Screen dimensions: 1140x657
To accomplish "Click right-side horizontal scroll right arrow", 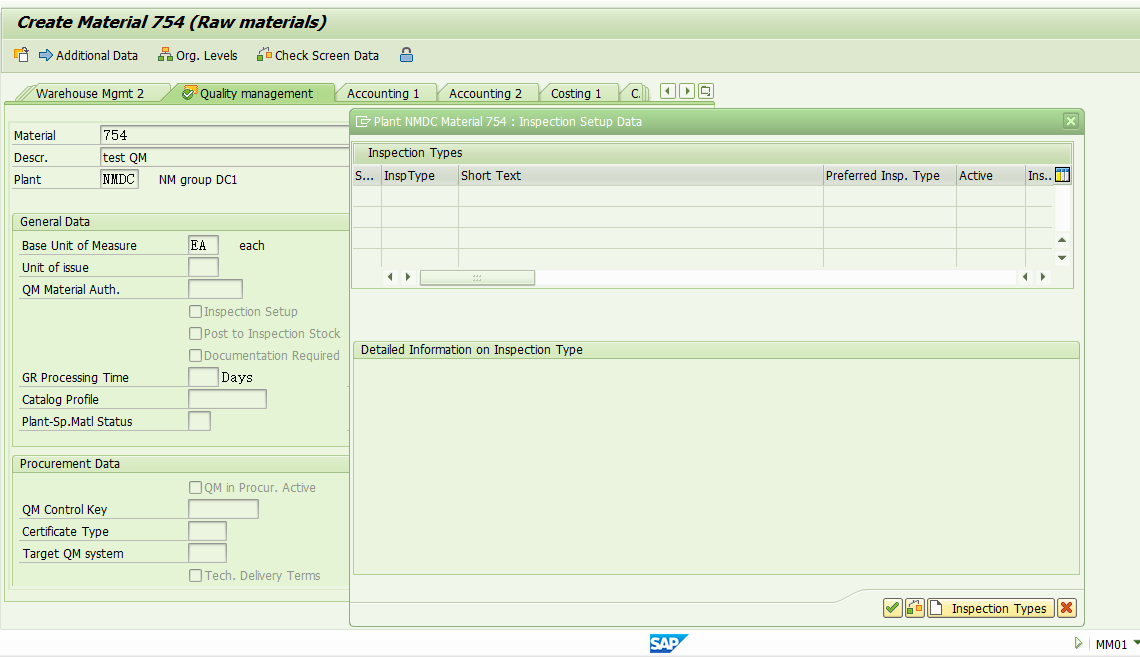I will (x=1043, y=277).
